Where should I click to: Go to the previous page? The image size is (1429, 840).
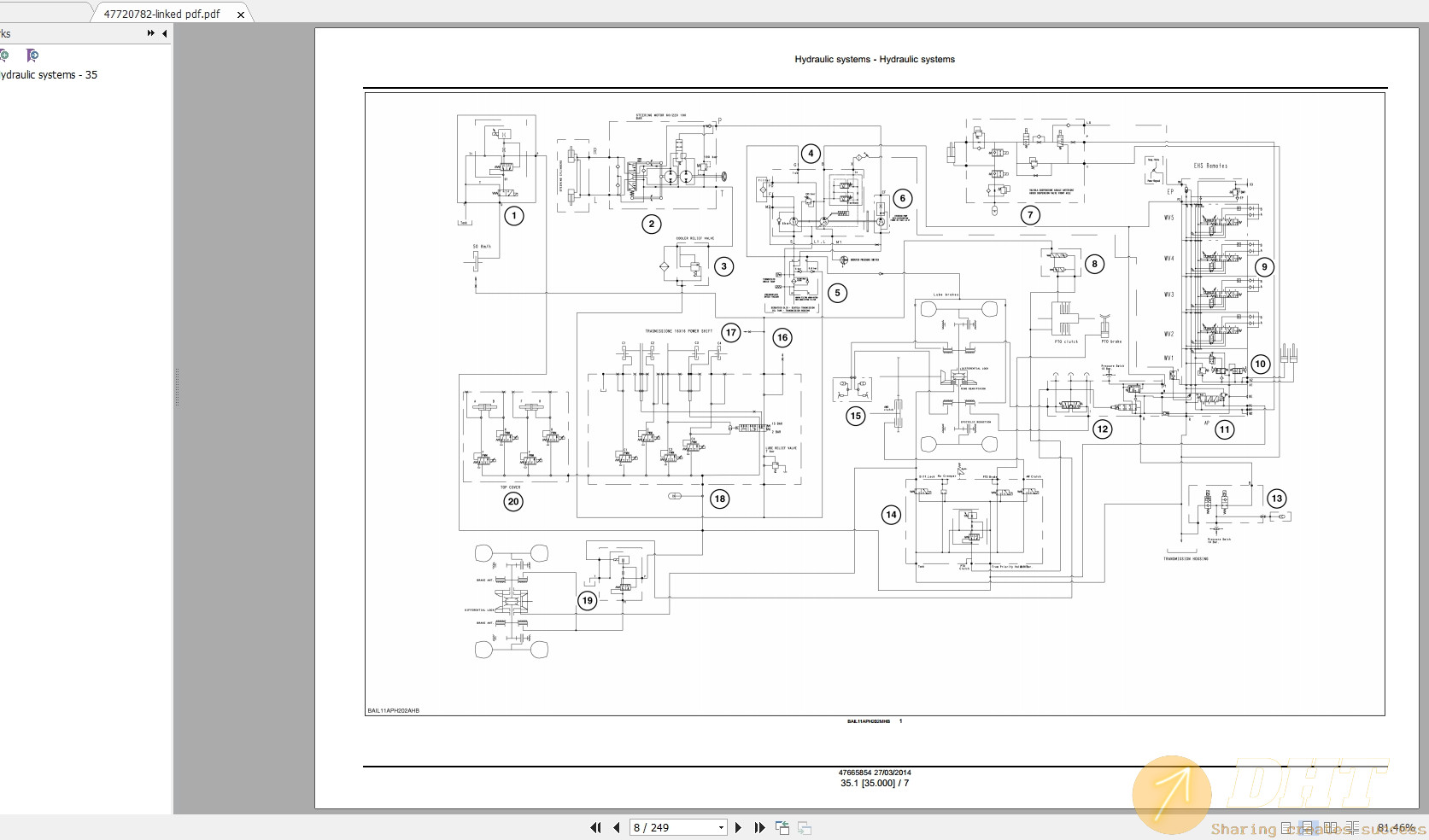616,827
